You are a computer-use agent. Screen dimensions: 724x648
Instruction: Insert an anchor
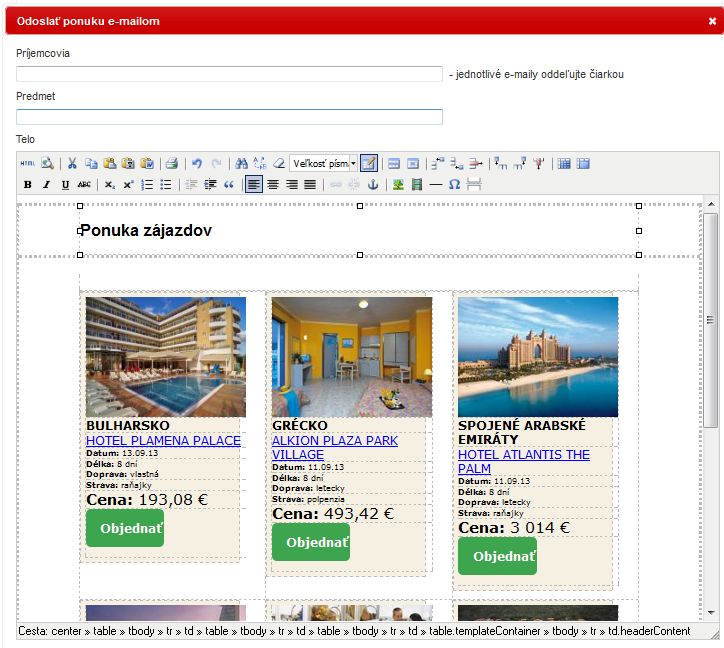373,185
